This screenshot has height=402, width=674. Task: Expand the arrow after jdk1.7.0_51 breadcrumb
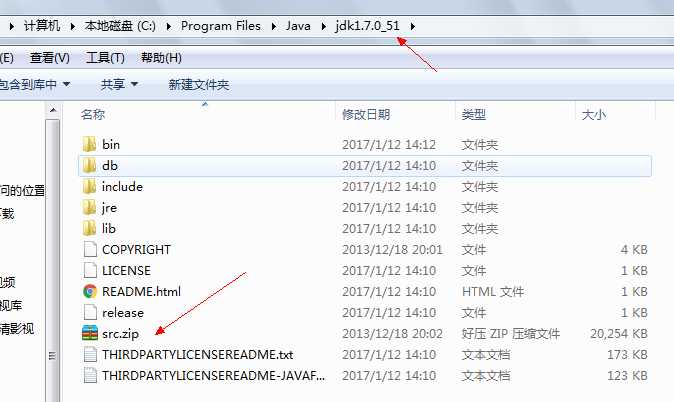413,26
